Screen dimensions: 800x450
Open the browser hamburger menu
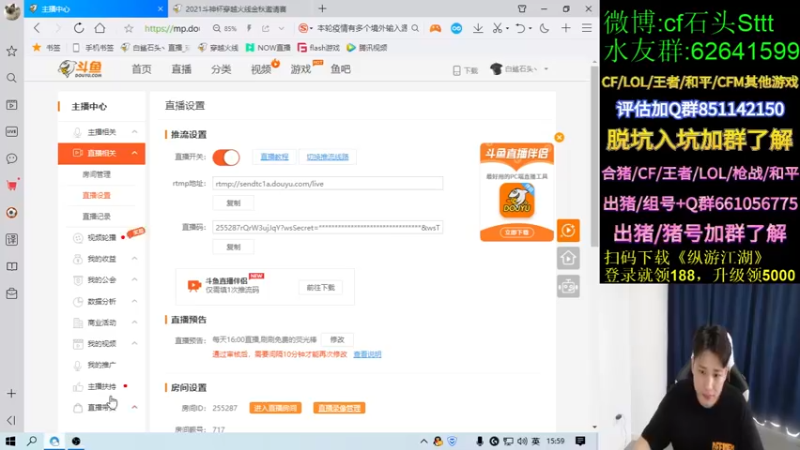587,29
